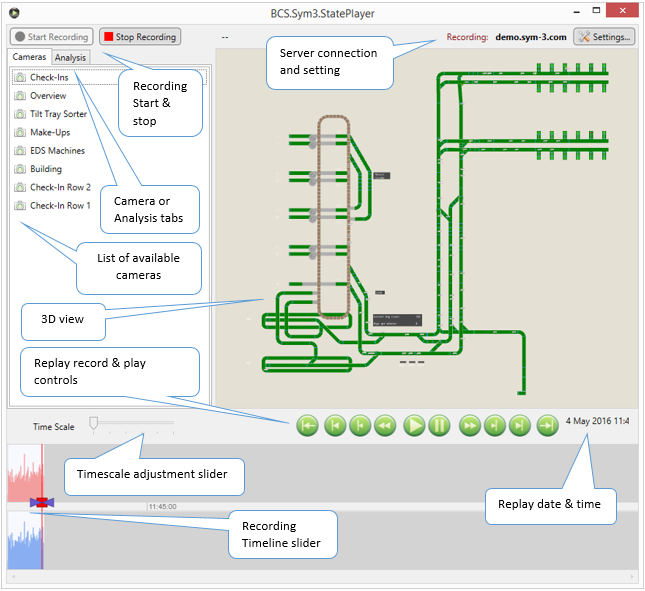Screen dimensions: 645x591
Task: Jump to the start of the recording
Action: click(307, 426)
